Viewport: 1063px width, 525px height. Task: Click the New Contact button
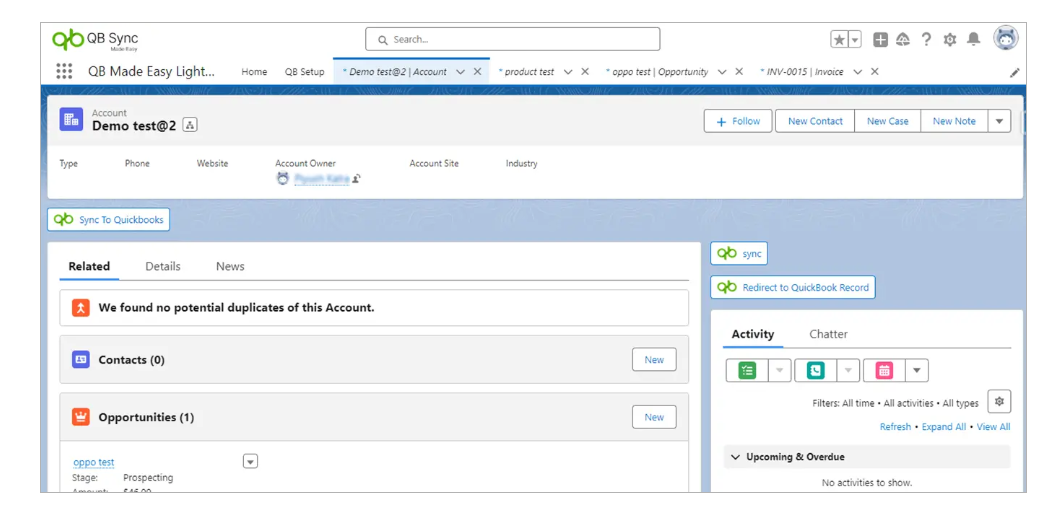coord(815,121)
